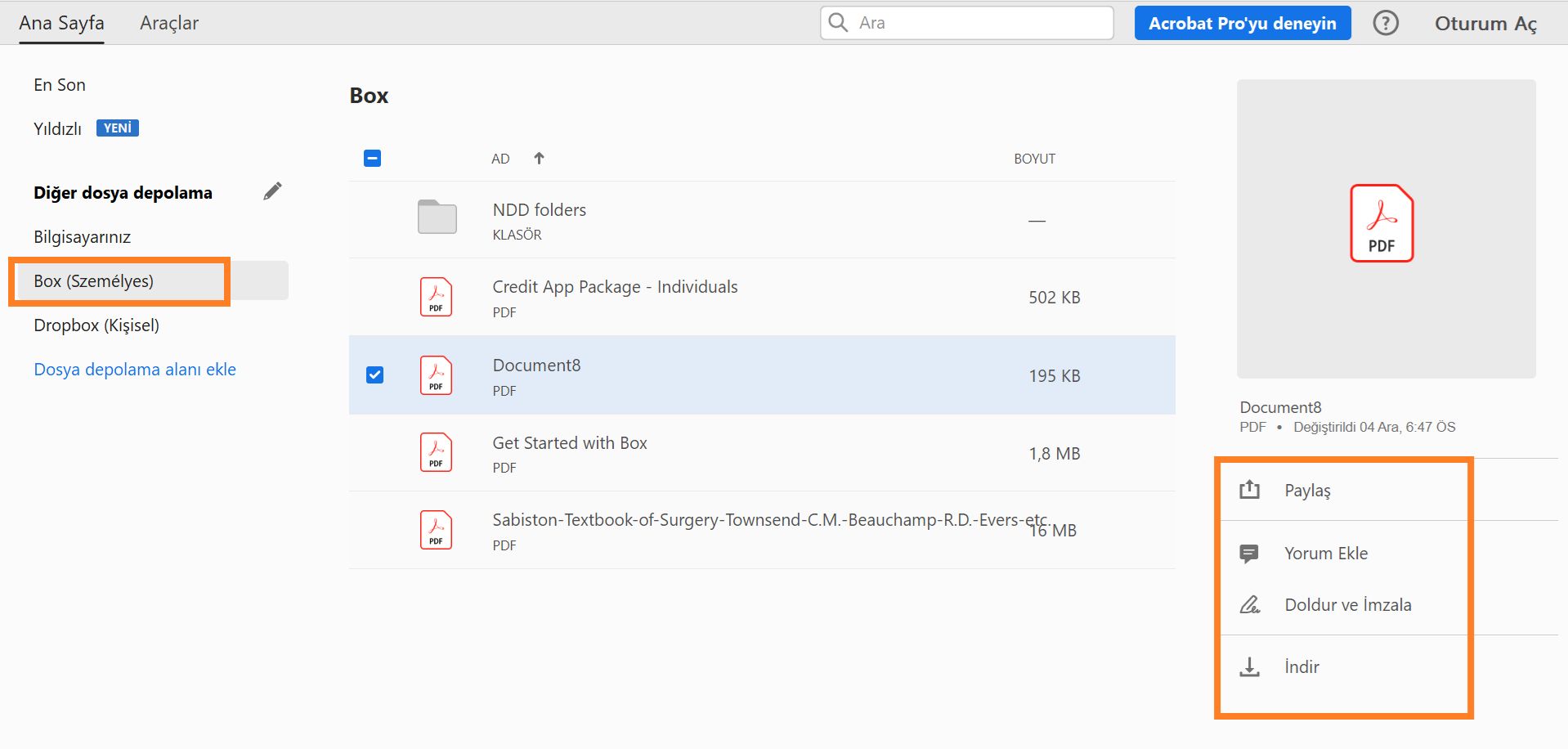Click the Dosya depolama alanı ekle link

135,370
